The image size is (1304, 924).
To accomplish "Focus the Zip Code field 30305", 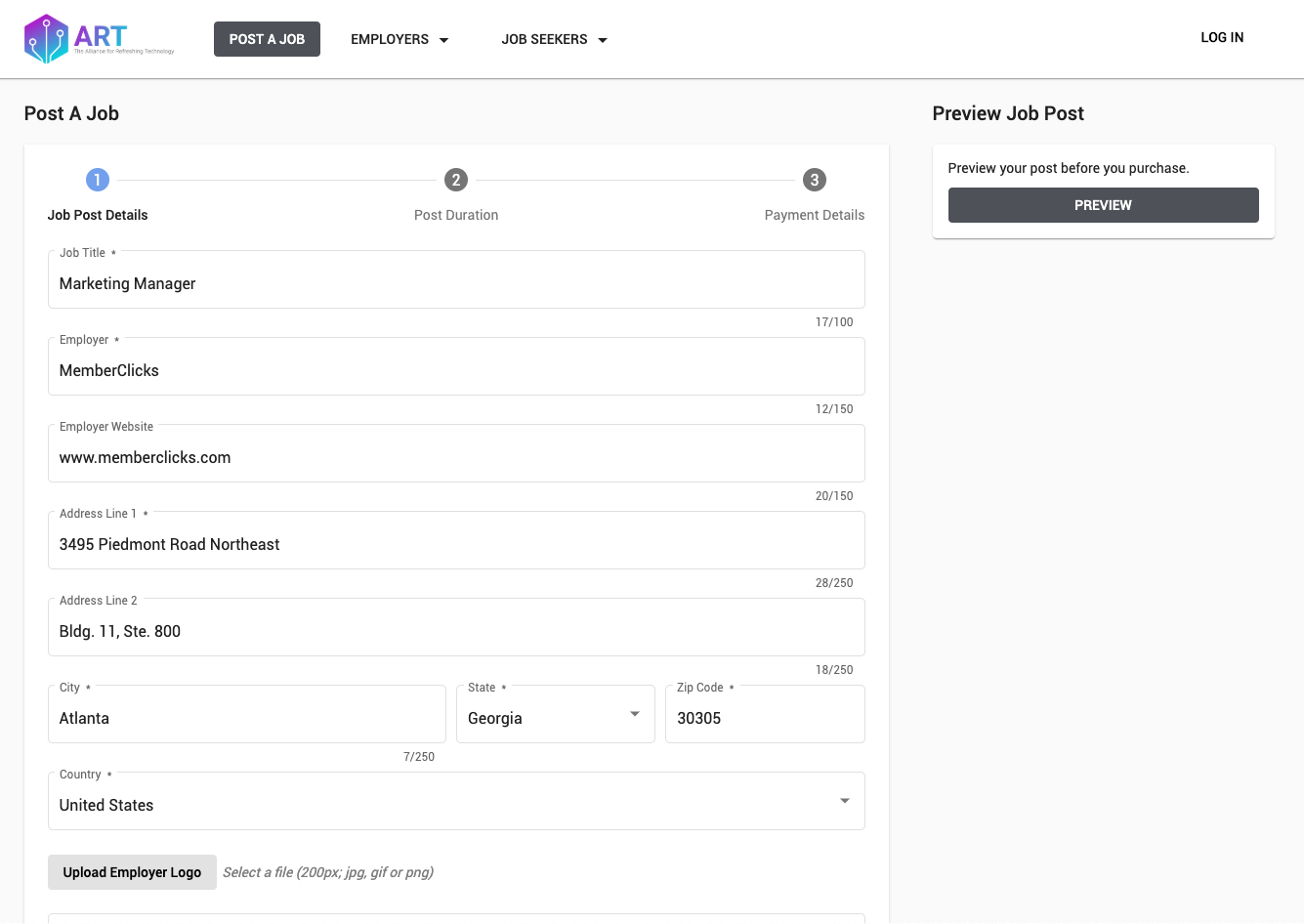I will (765, 714).
